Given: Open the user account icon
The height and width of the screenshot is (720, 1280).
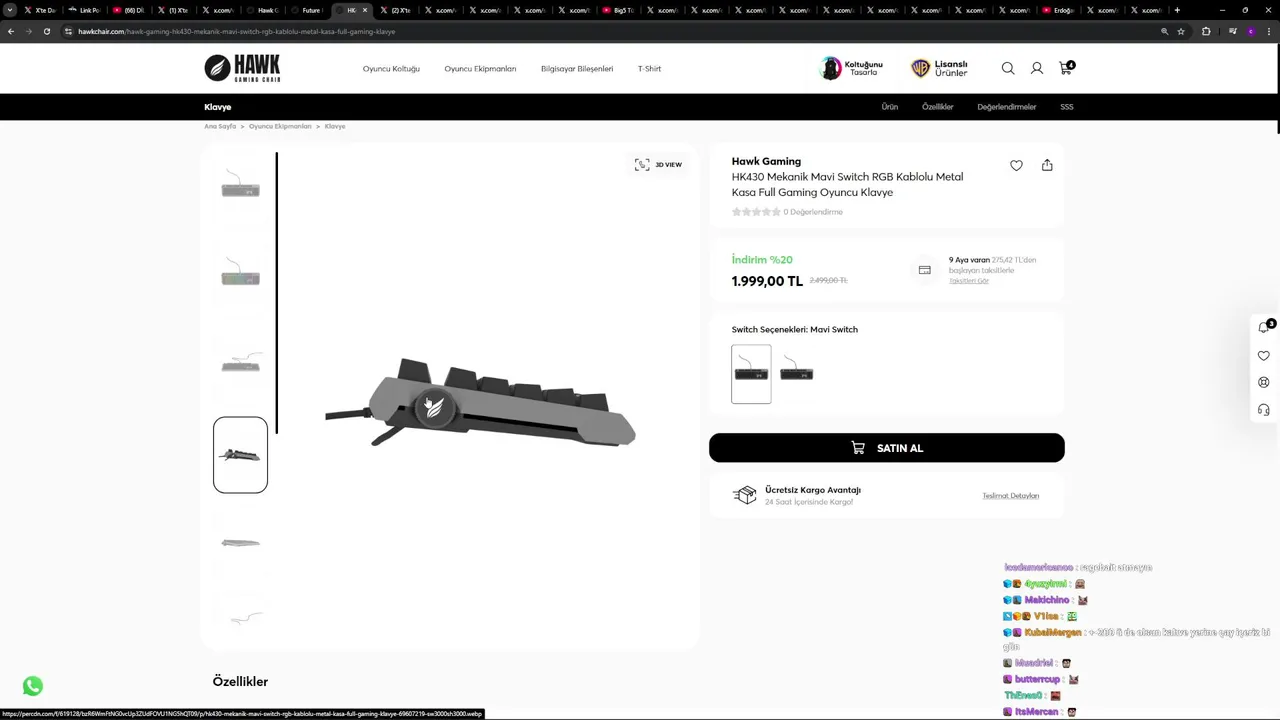Looking at the screenshot, I should [1037, 68].
